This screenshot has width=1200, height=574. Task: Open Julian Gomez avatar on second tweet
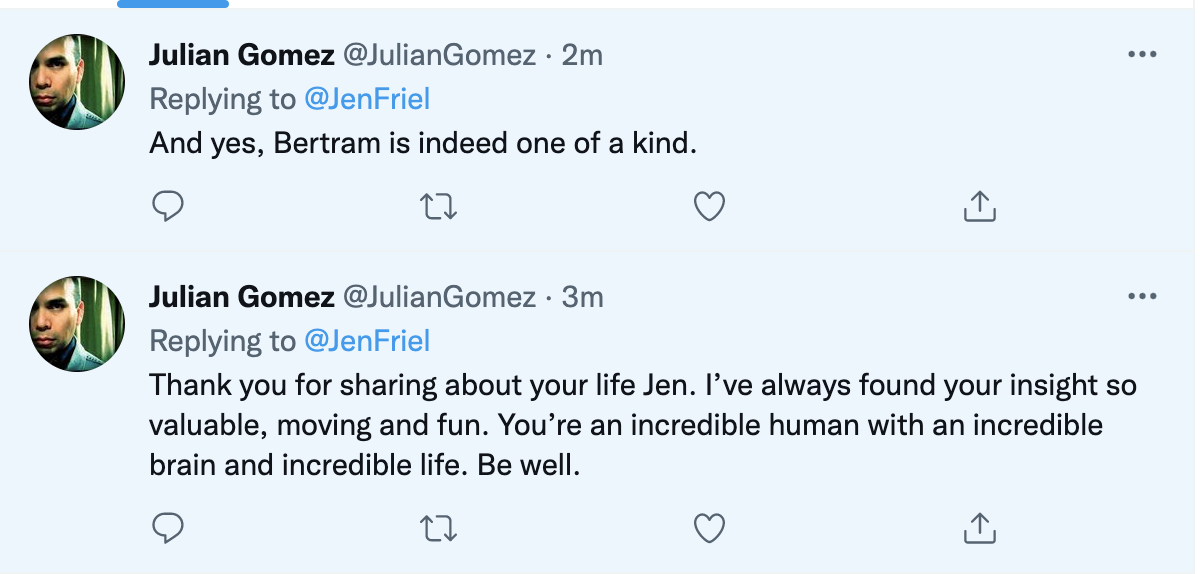click(x=77, y=324)
